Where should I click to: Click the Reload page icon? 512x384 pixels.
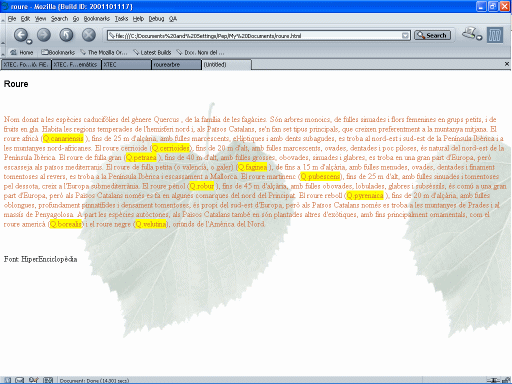pos(66,35)
